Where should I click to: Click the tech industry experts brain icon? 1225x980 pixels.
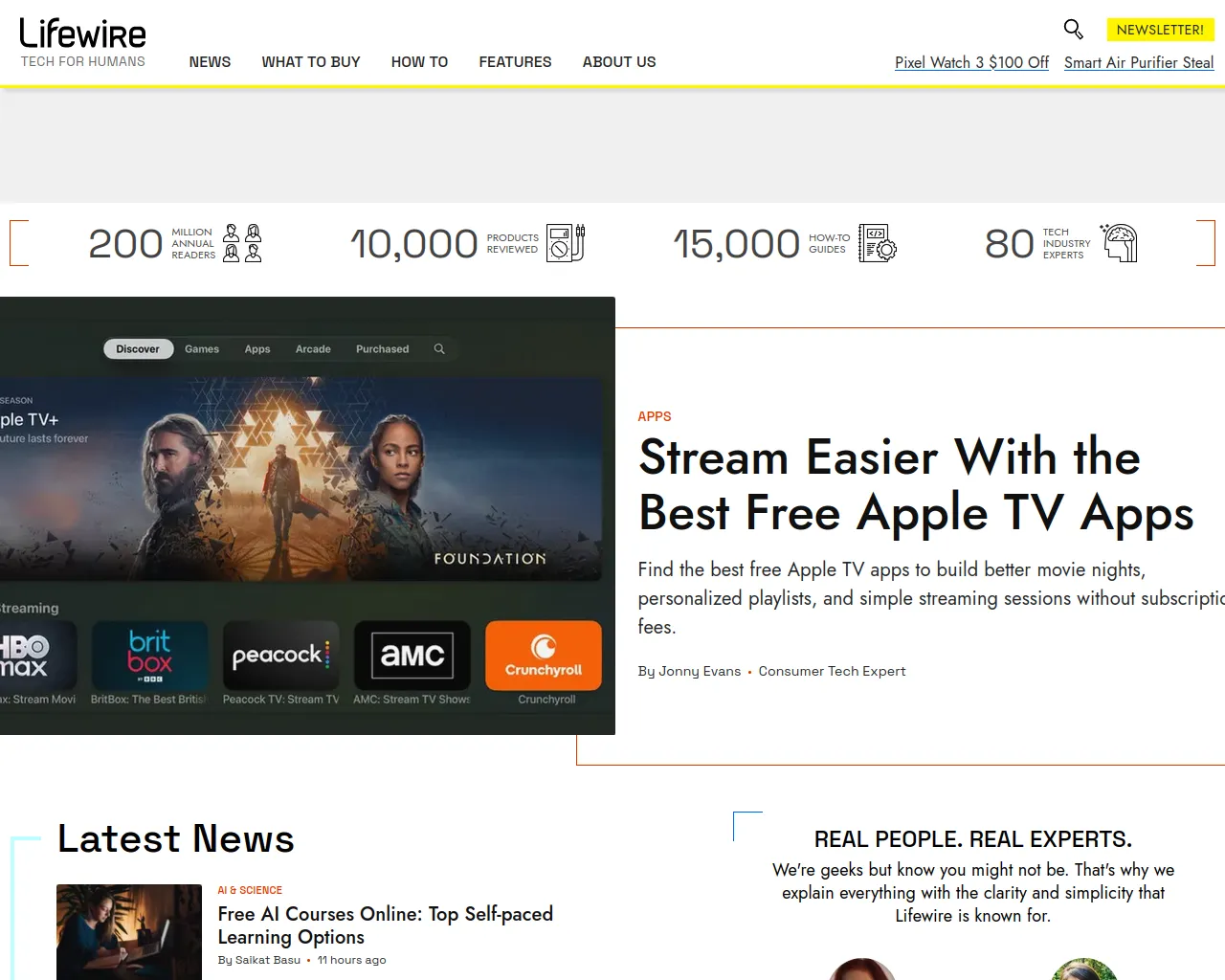coord(1119,243)
